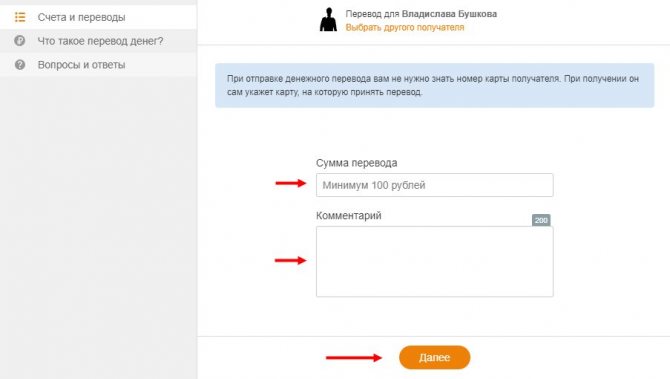The image size is (670, 379).
Task: Click recipient name Владислава Бушкова
Action: pyautogui.click(x=449, y=14)
